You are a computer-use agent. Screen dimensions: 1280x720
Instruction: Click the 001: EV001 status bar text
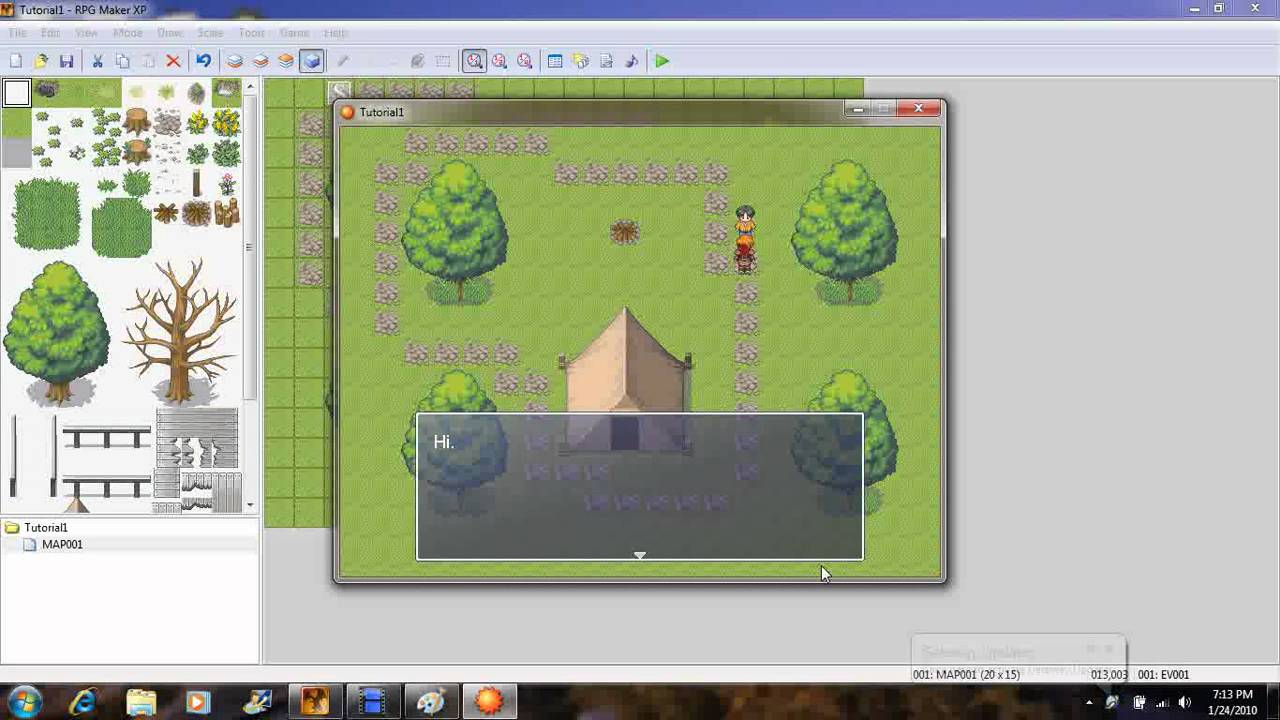tap(1164, 675)
